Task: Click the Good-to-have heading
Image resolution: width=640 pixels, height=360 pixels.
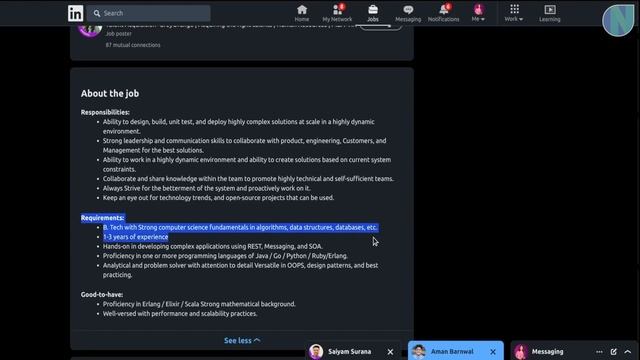Action: (102, 294)
